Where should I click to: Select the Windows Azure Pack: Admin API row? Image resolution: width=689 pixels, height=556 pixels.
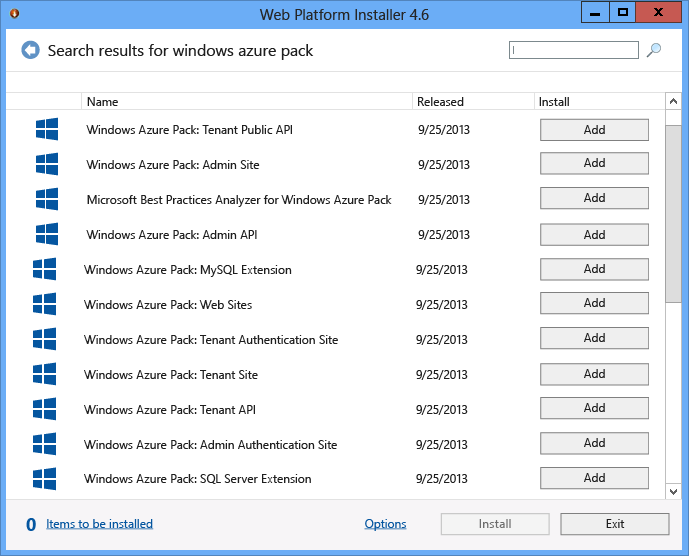click(x=172, y=235)
